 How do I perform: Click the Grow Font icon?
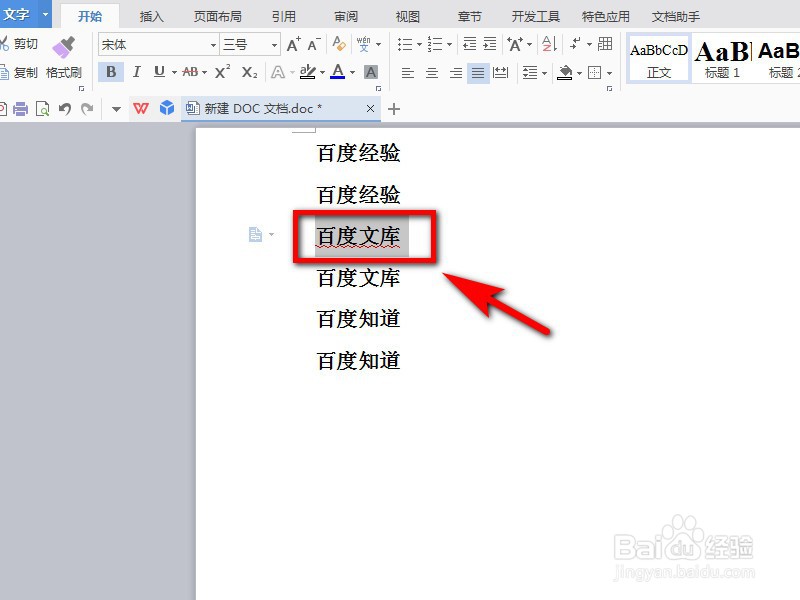[x=293, y=44]
